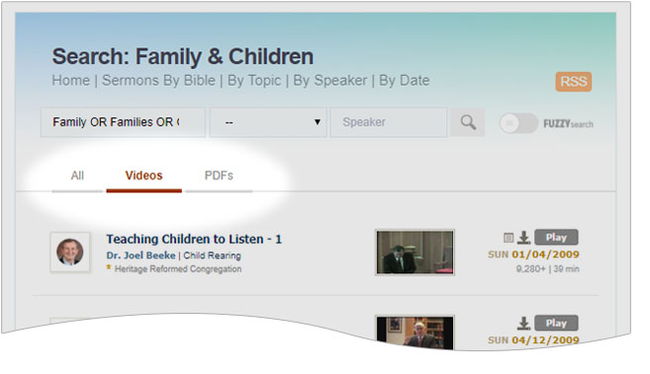Click the magnifying glass search icon
The width and height of the screenshot is (650, 374).
[x=468, y=122]
